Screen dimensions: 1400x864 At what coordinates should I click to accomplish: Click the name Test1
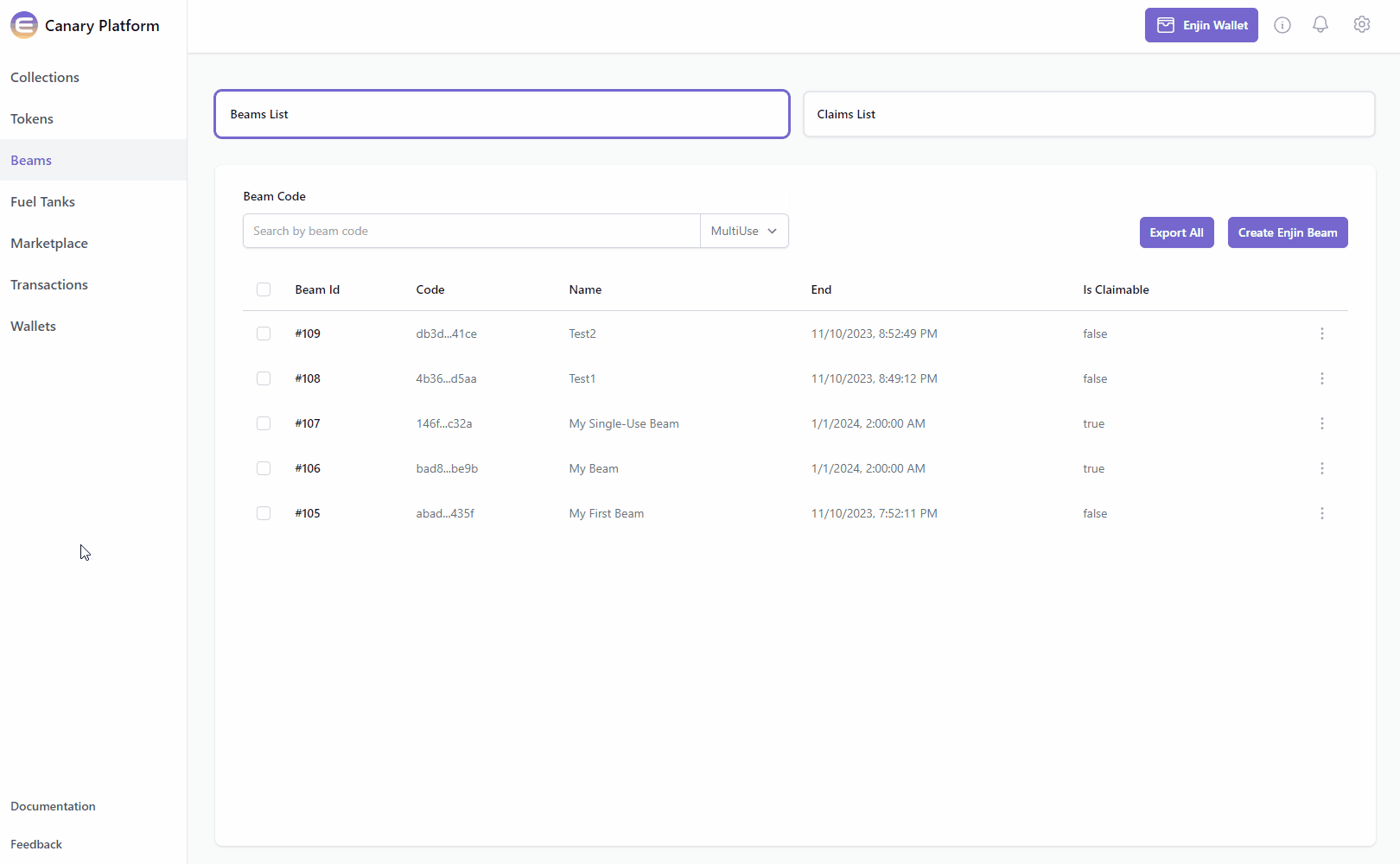[x=582, y=378]
